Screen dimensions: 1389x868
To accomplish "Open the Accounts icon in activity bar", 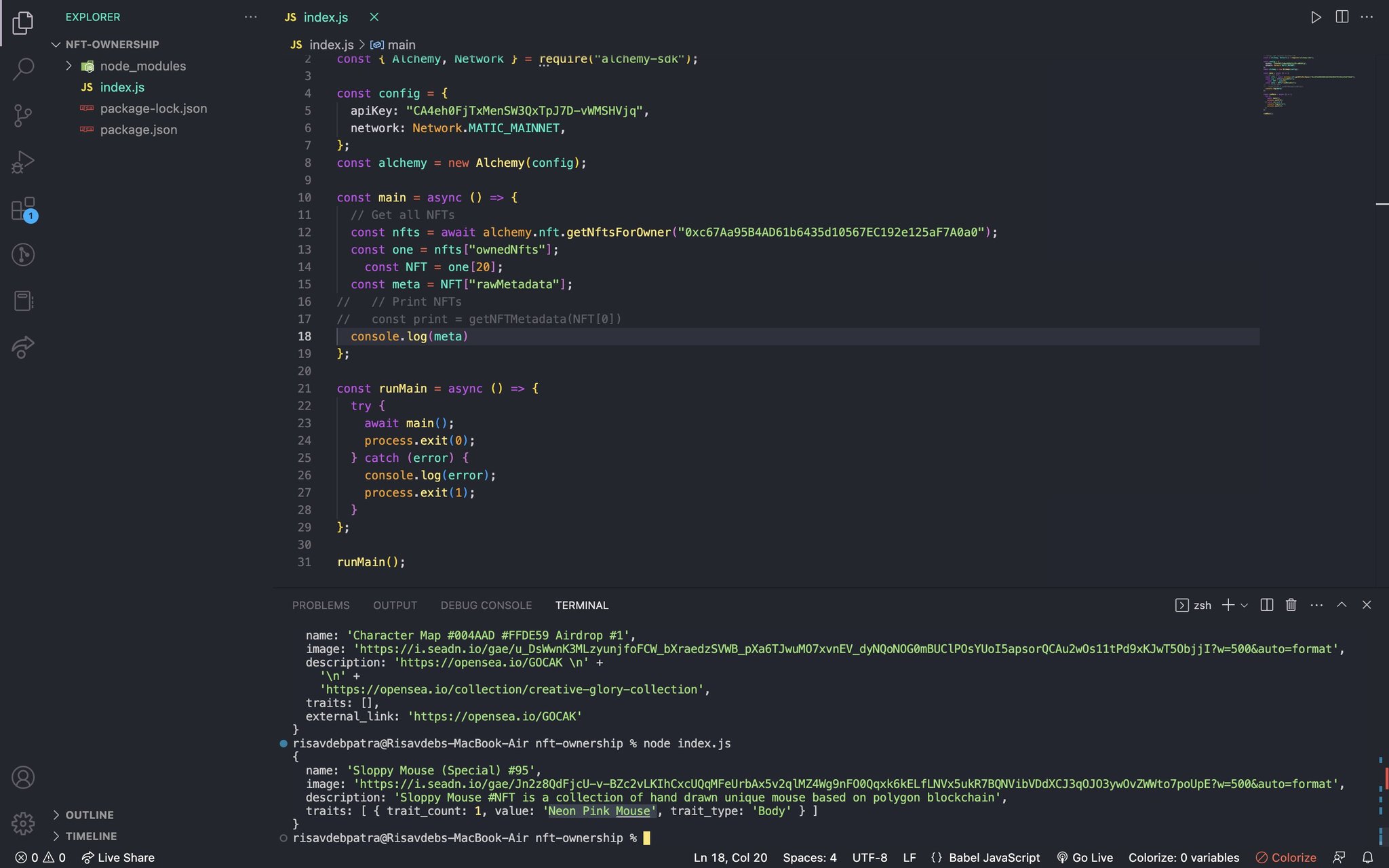I will coord(23,777).
